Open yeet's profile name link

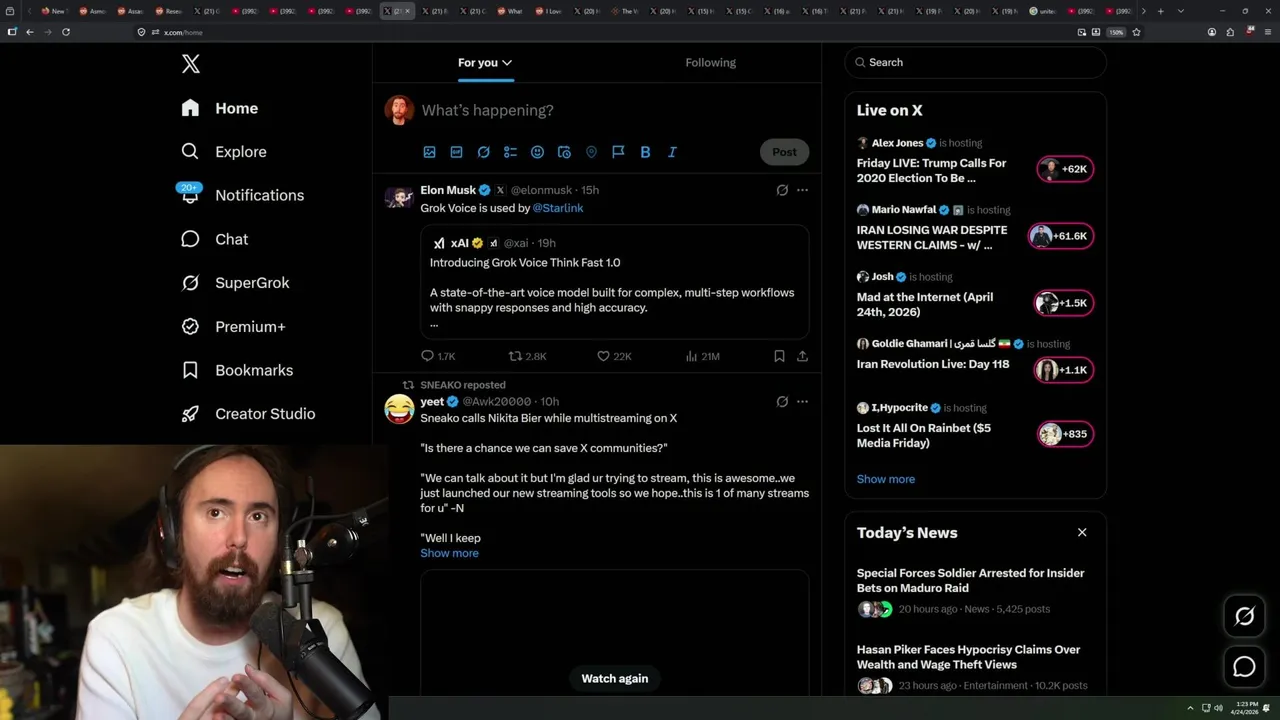pyautogui.click(x=432, y=402)
